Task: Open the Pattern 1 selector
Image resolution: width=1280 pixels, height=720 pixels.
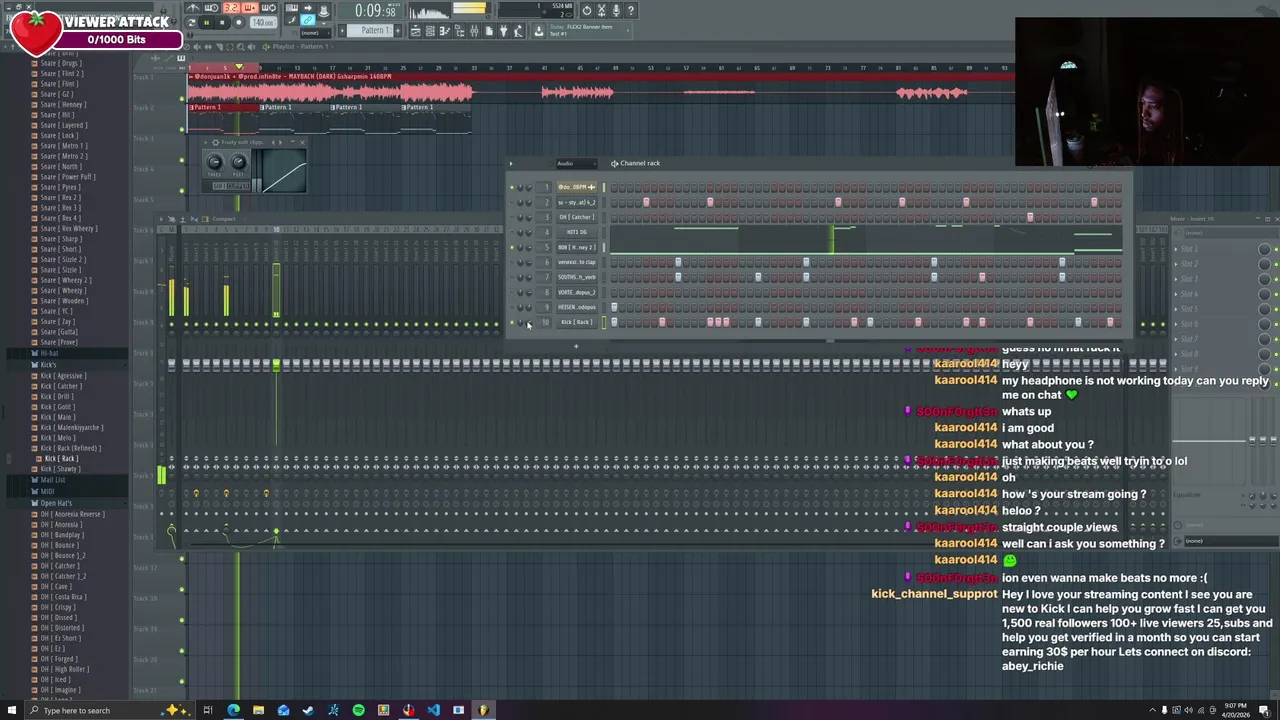Action: (x=369, y=31)
